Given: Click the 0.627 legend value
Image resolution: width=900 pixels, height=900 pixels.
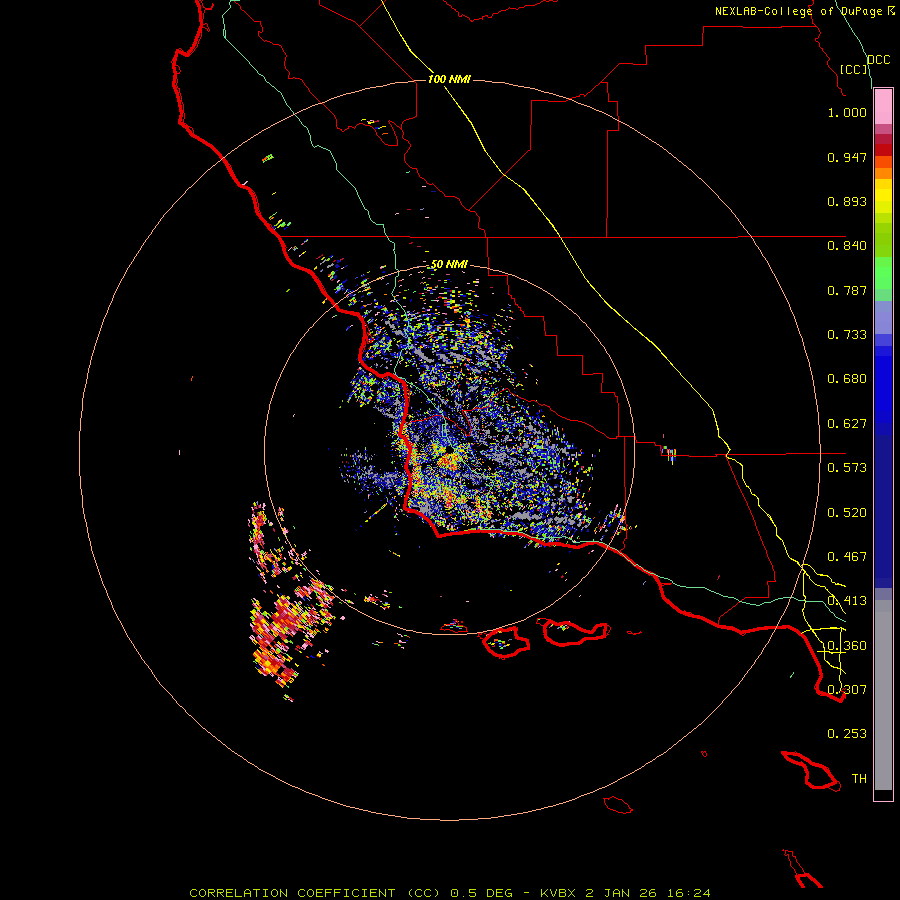Looking at the screenshot, I should (847, 424).
